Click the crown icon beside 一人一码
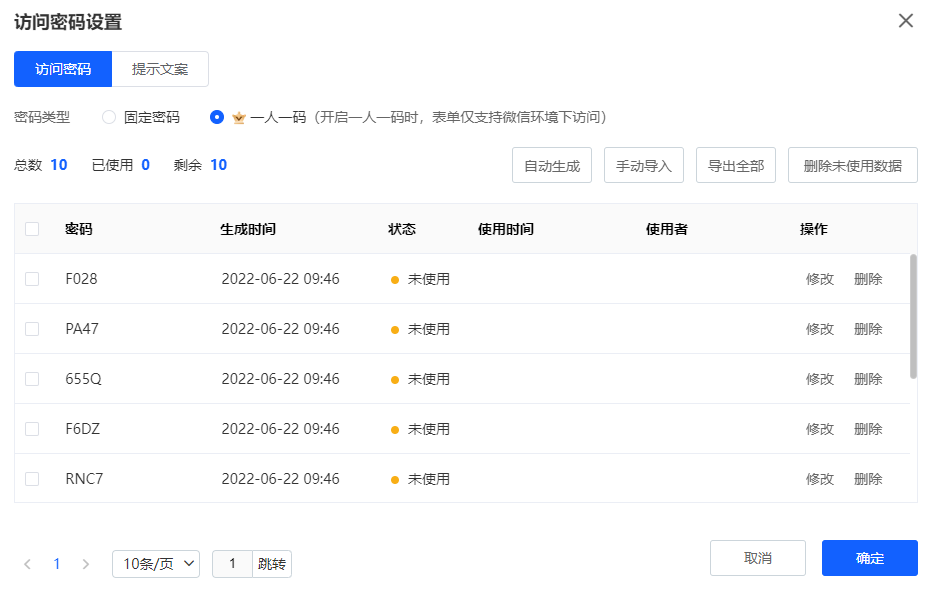This screenshot has height=589, width=942. point(238,117)
